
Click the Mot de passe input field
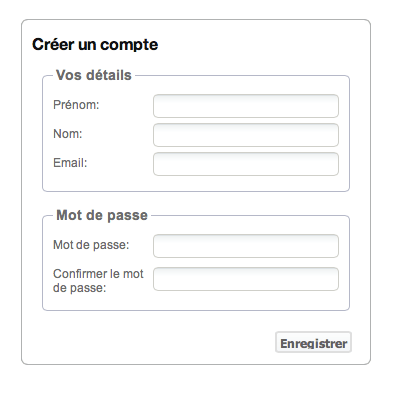[246, 246]
